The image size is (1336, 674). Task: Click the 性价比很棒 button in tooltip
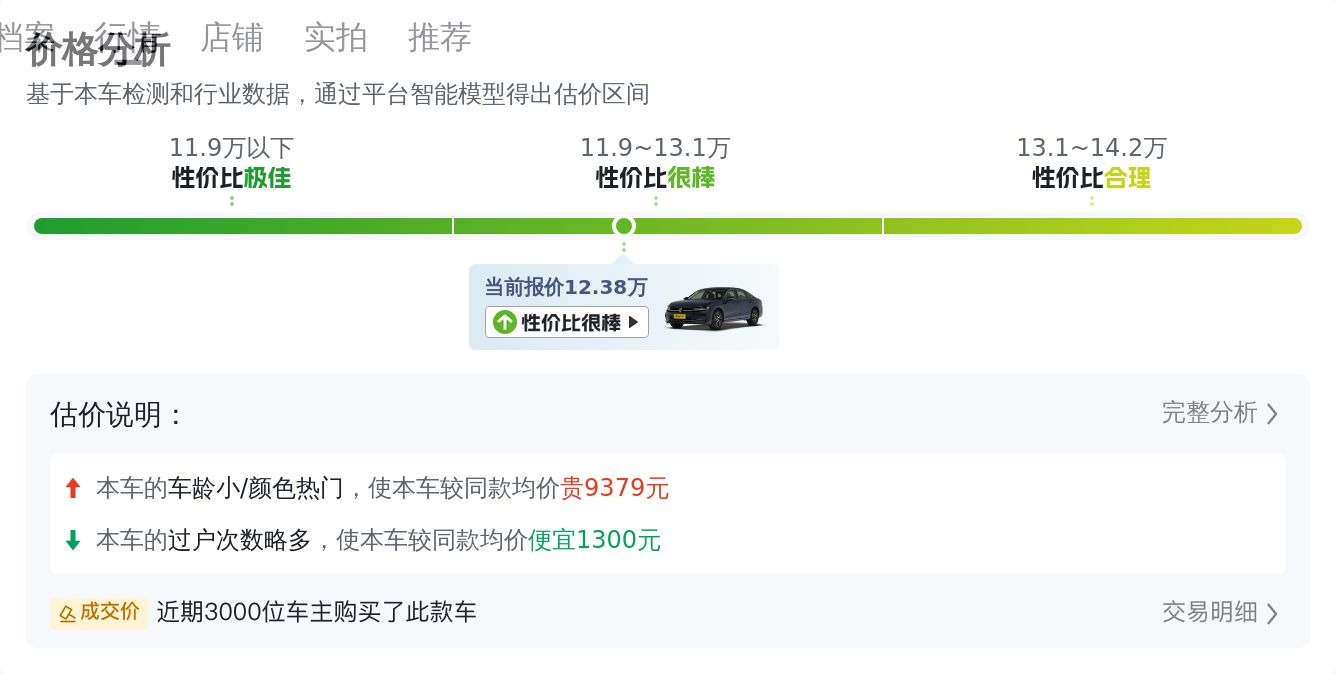[567, 322]
